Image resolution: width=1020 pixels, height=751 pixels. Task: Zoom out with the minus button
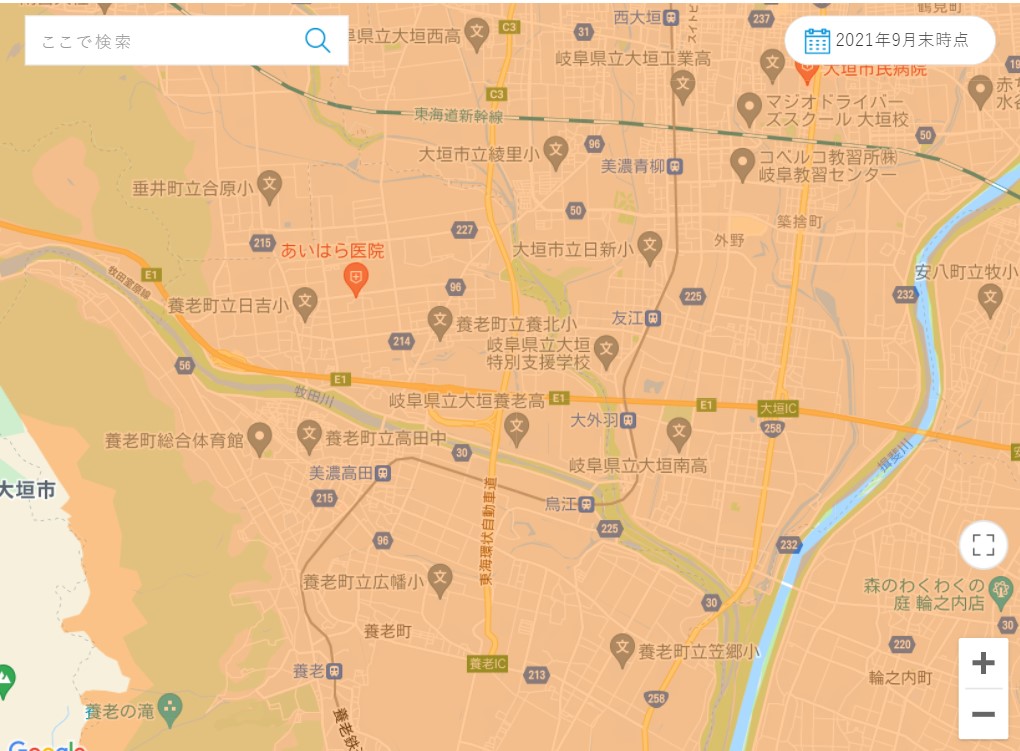pos(983,714)
